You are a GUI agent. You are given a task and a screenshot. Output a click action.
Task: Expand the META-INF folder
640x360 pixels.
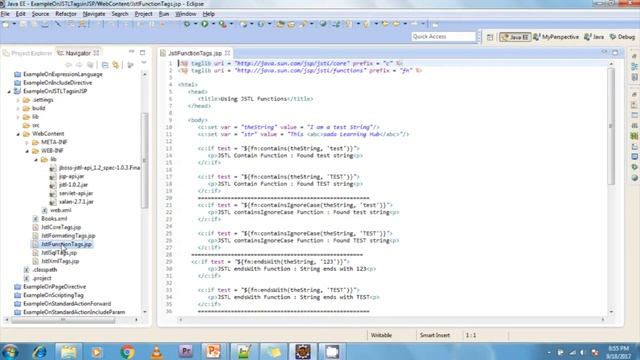27,142
